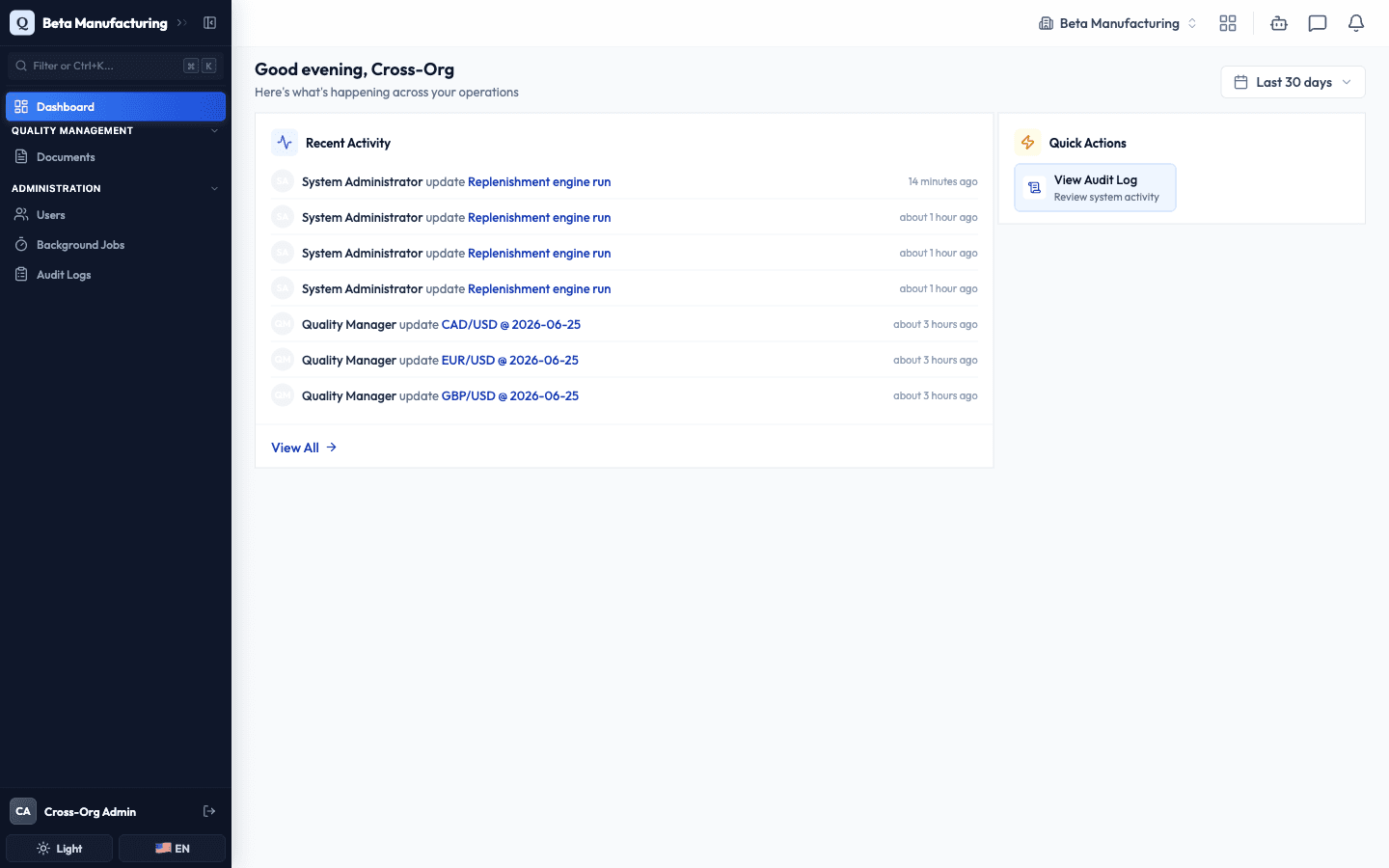The height and width of the screenshot is (868, 1389).
Task: Open the Last 30 days date range dropdown
Action: point(1293,82)
